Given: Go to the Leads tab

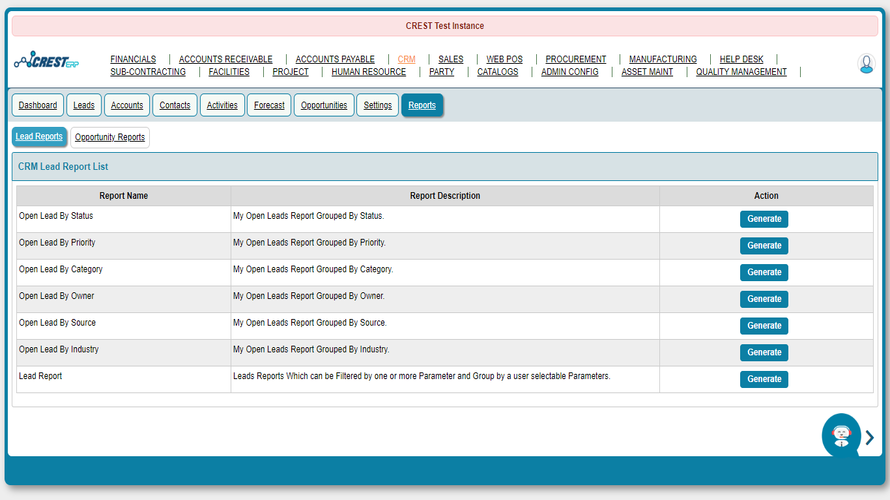Looking at the screenshot, I should click(84, 105).
